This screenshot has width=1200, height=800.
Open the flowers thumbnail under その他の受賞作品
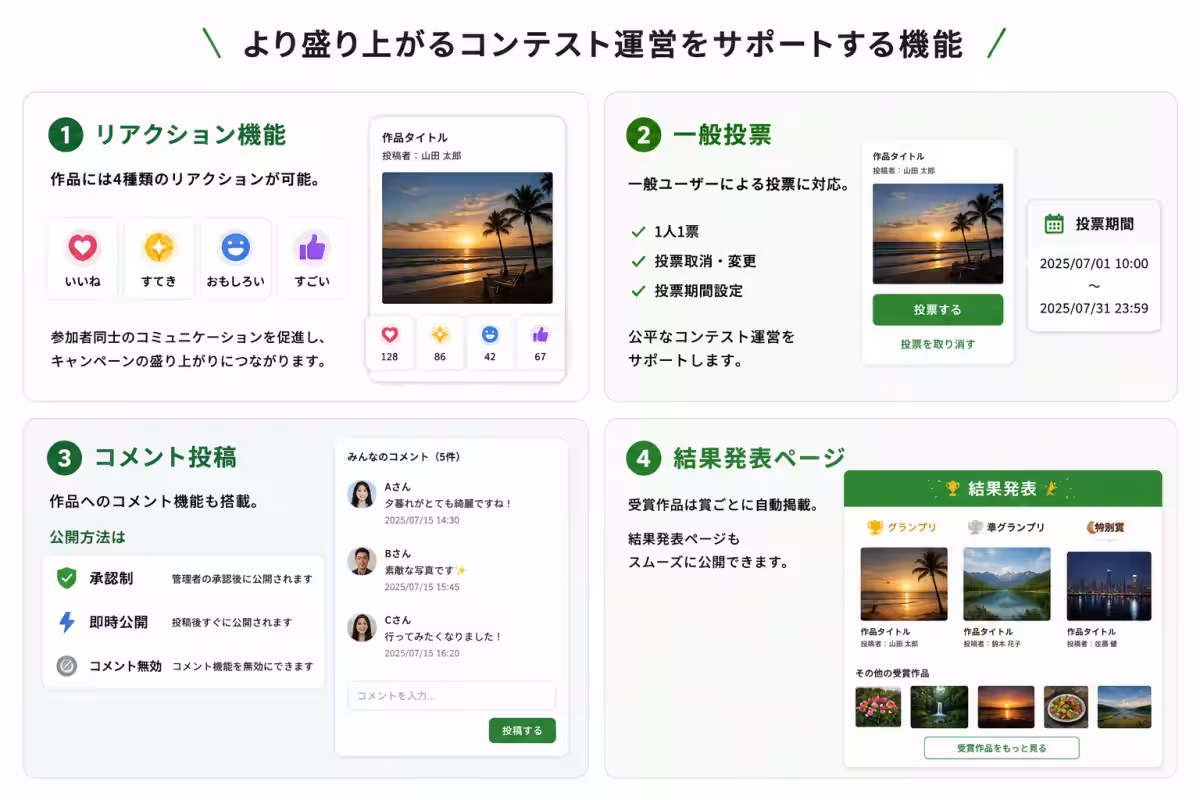tap(878, 706)
